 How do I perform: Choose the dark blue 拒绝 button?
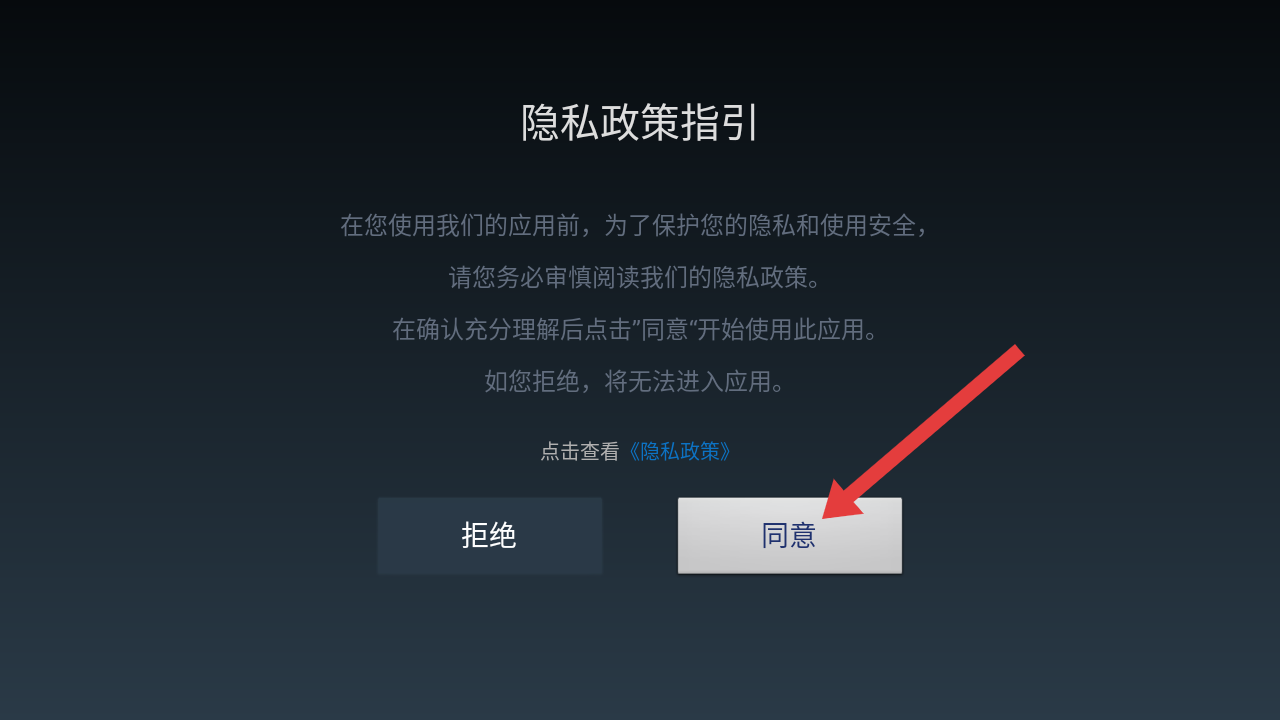[x=489, y=535]
